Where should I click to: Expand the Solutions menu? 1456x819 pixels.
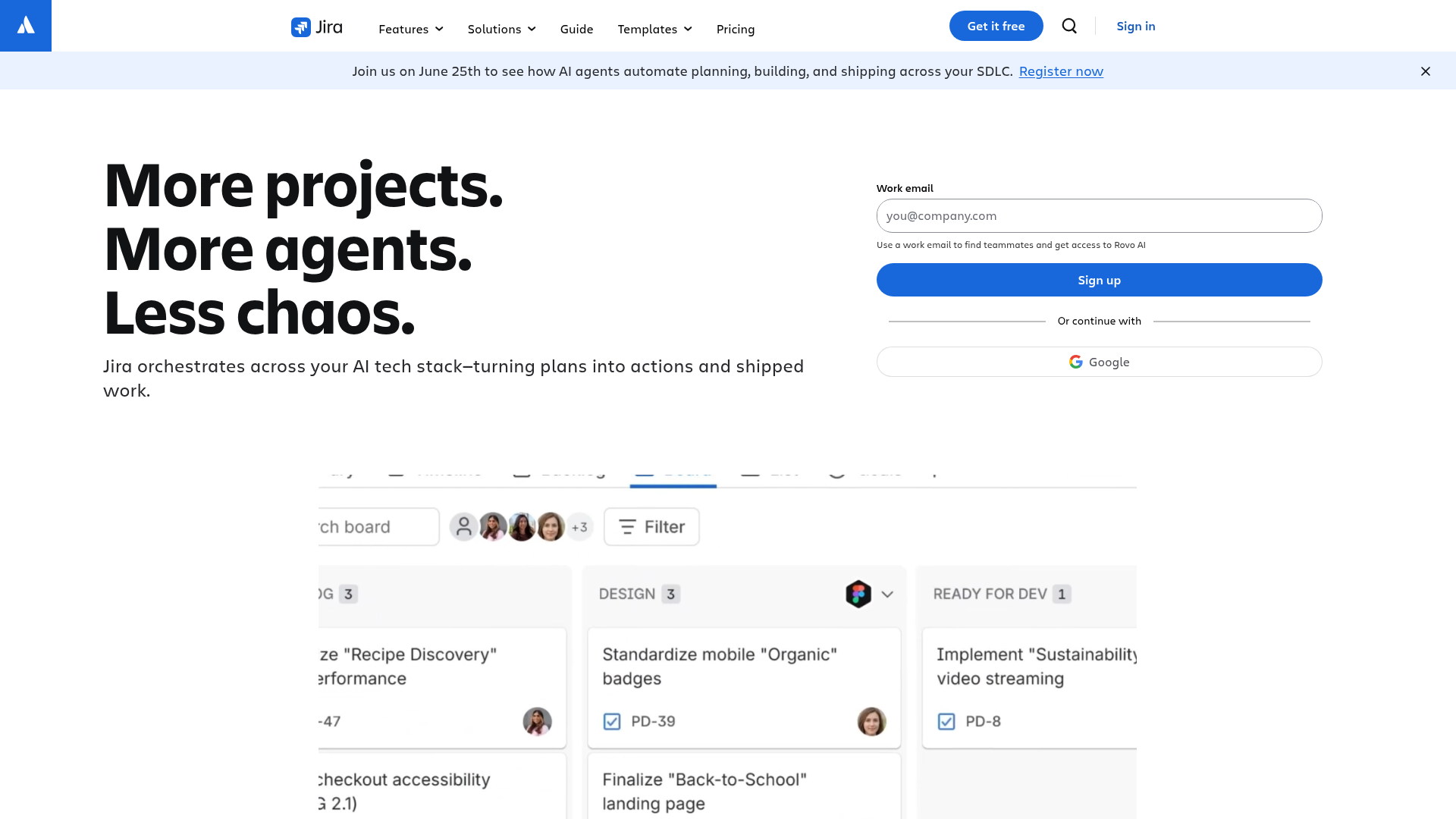point(502,29)
